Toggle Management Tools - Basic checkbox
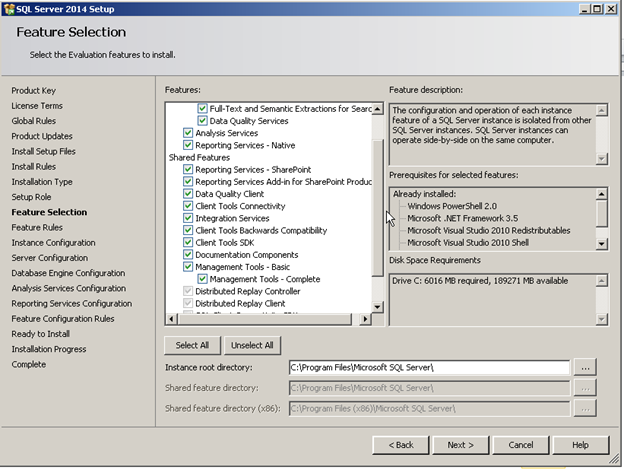The image size is (624, 470). pyautogui.click(x=188, y=267)
